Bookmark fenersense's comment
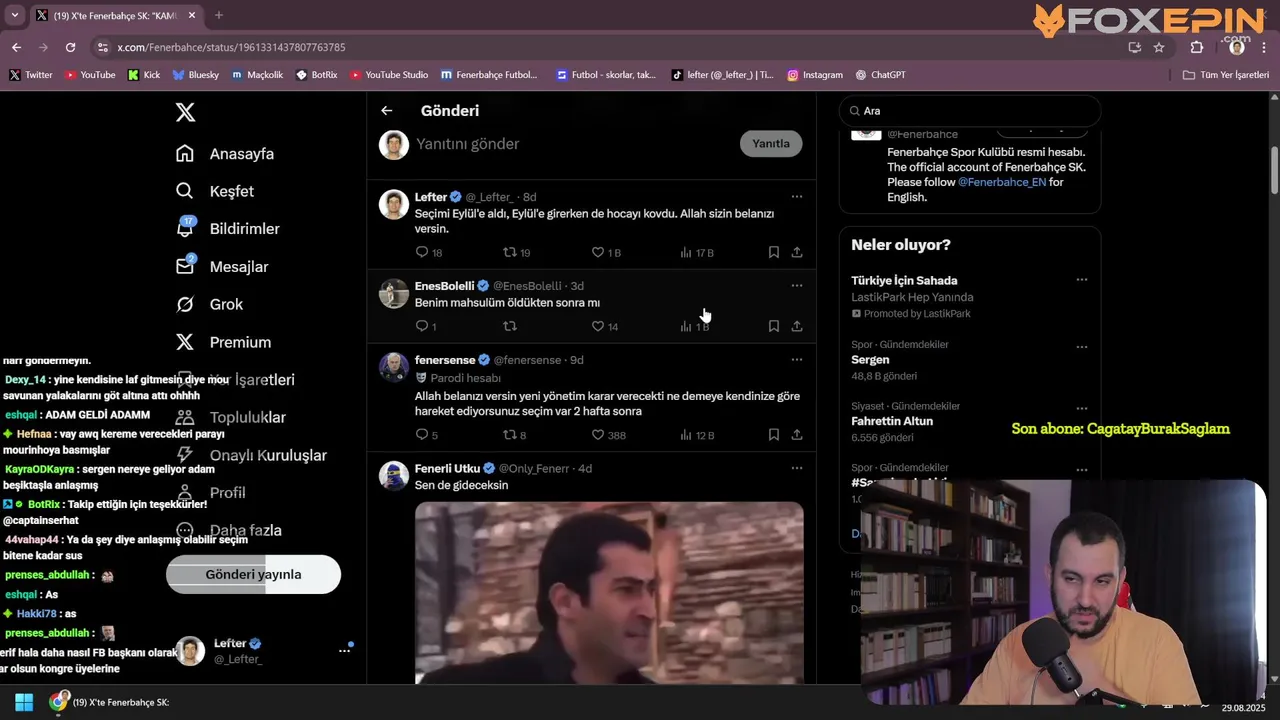Viewport: 1280px width, 720px height. pyautogui.click(x=774, y=435)
